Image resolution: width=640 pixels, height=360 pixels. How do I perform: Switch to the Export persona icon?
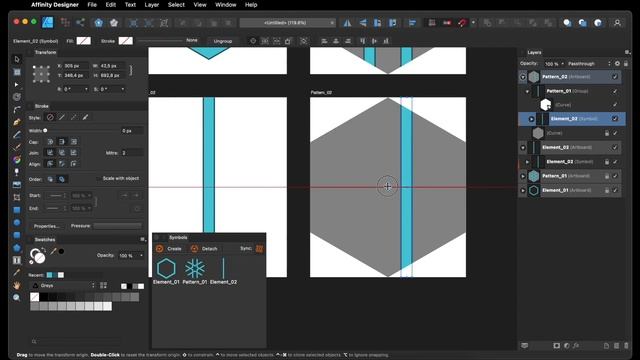coord(80,22)
